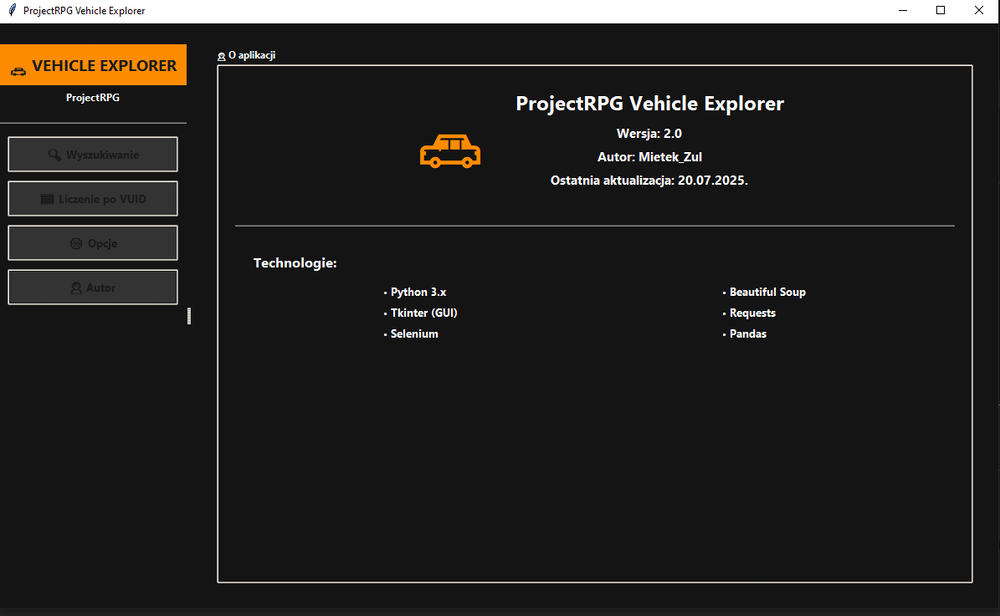Click the Autor: Mietek_Zul line
Image resolution: width=1000 pixels, height=616 pixels.
(x=649, y=157)
